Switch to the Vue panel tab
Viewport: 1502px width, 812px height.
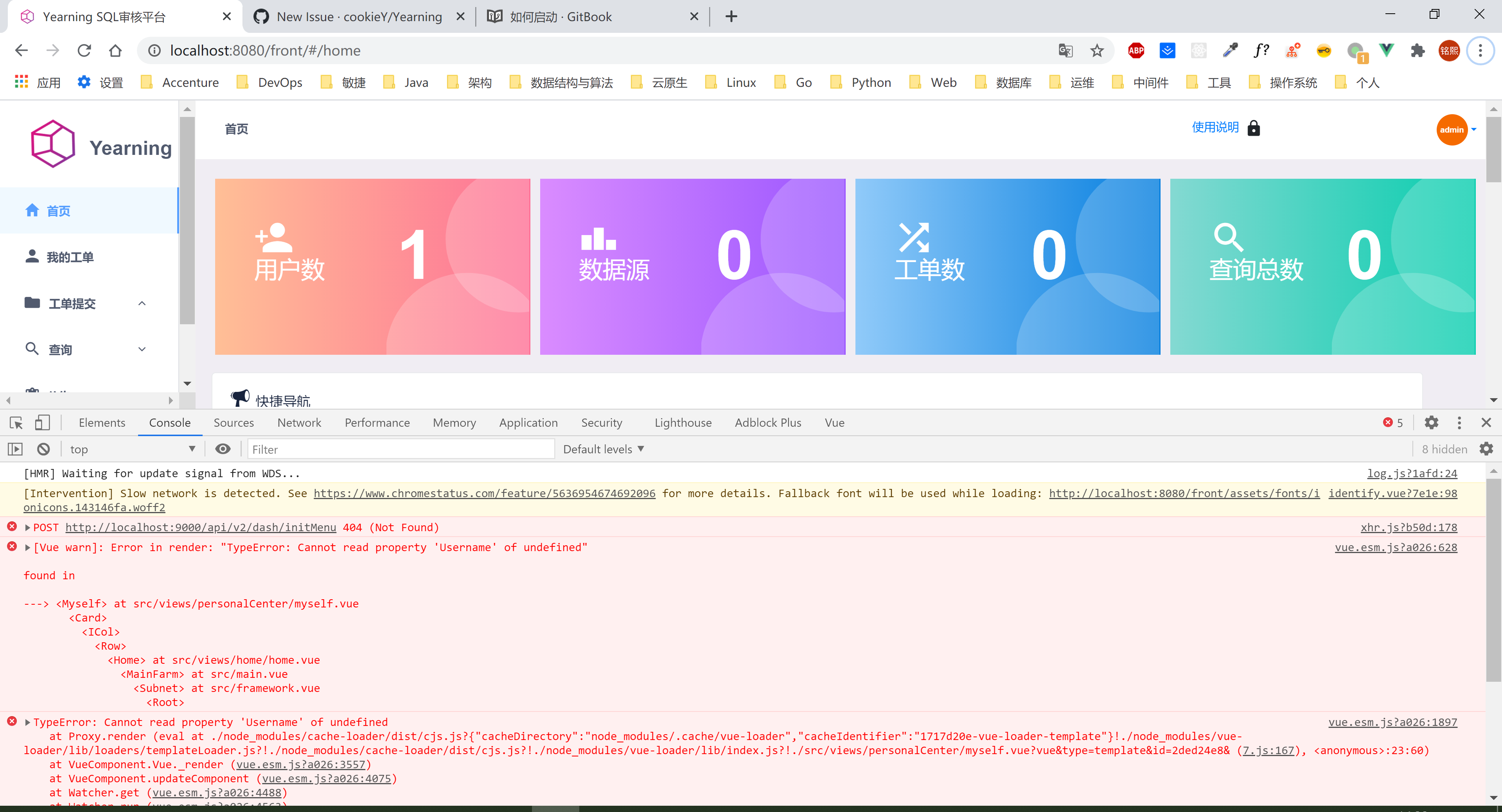pyautogui.click(x=834, y=422)
